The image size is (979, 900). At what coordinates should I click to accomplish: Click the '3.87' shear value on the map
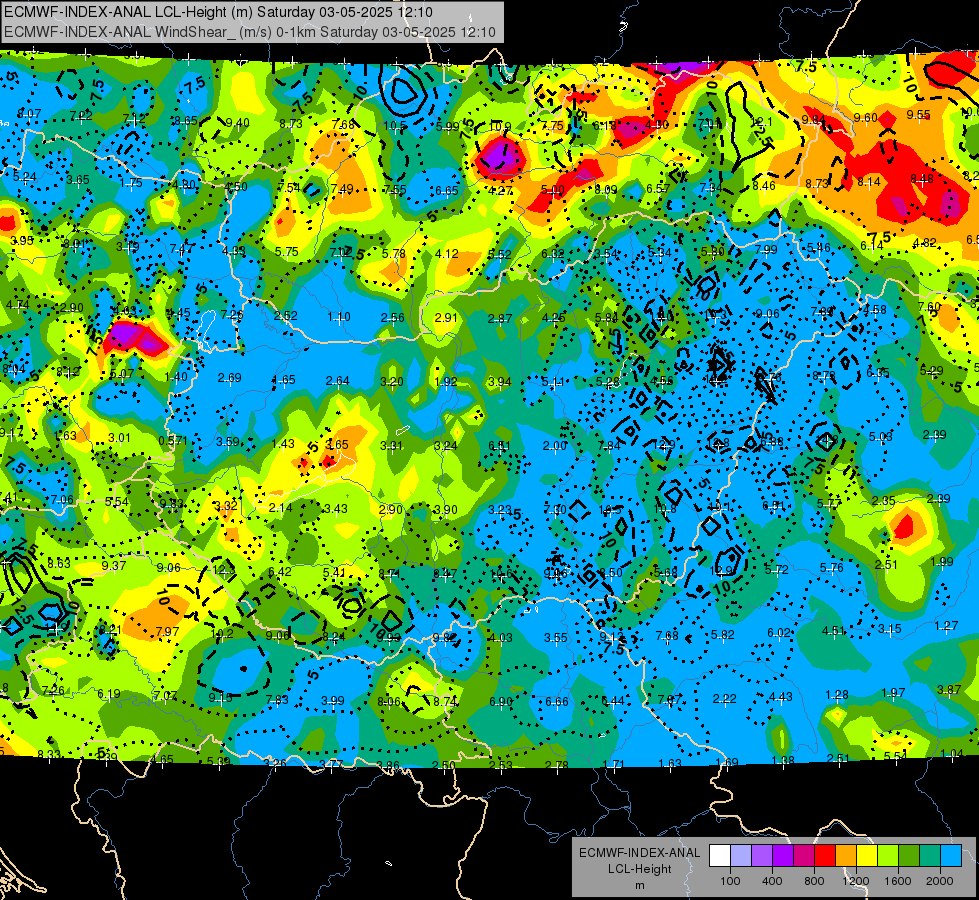coord(949,690)
